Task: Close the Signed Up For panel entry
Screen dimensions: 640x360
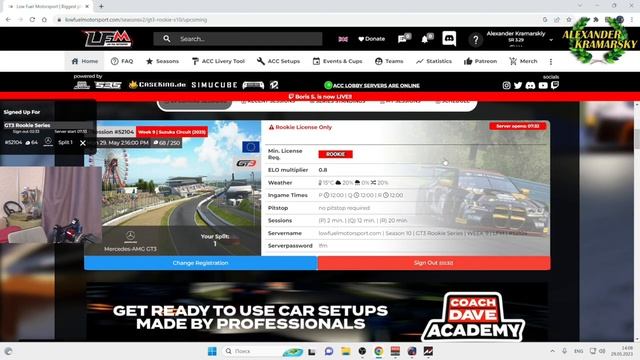Action: (83, 143)
